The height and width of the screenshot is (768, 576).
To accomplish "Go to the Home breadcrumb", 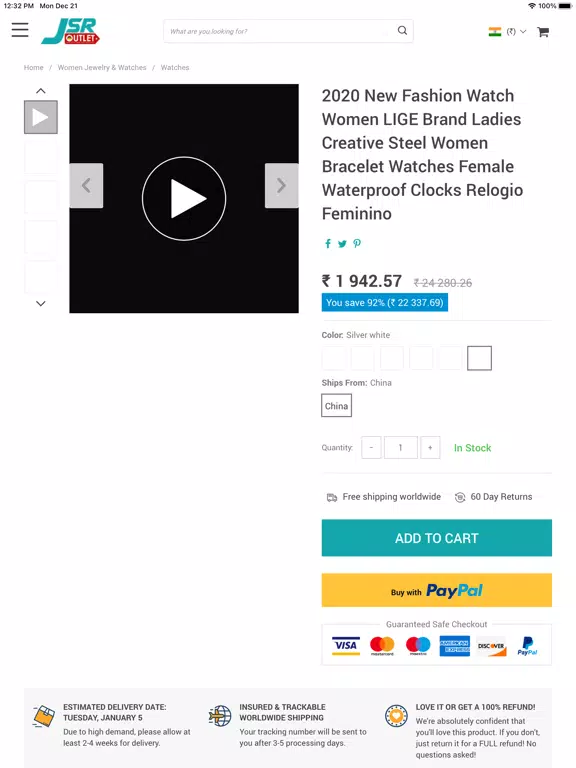I will [33, 68].
